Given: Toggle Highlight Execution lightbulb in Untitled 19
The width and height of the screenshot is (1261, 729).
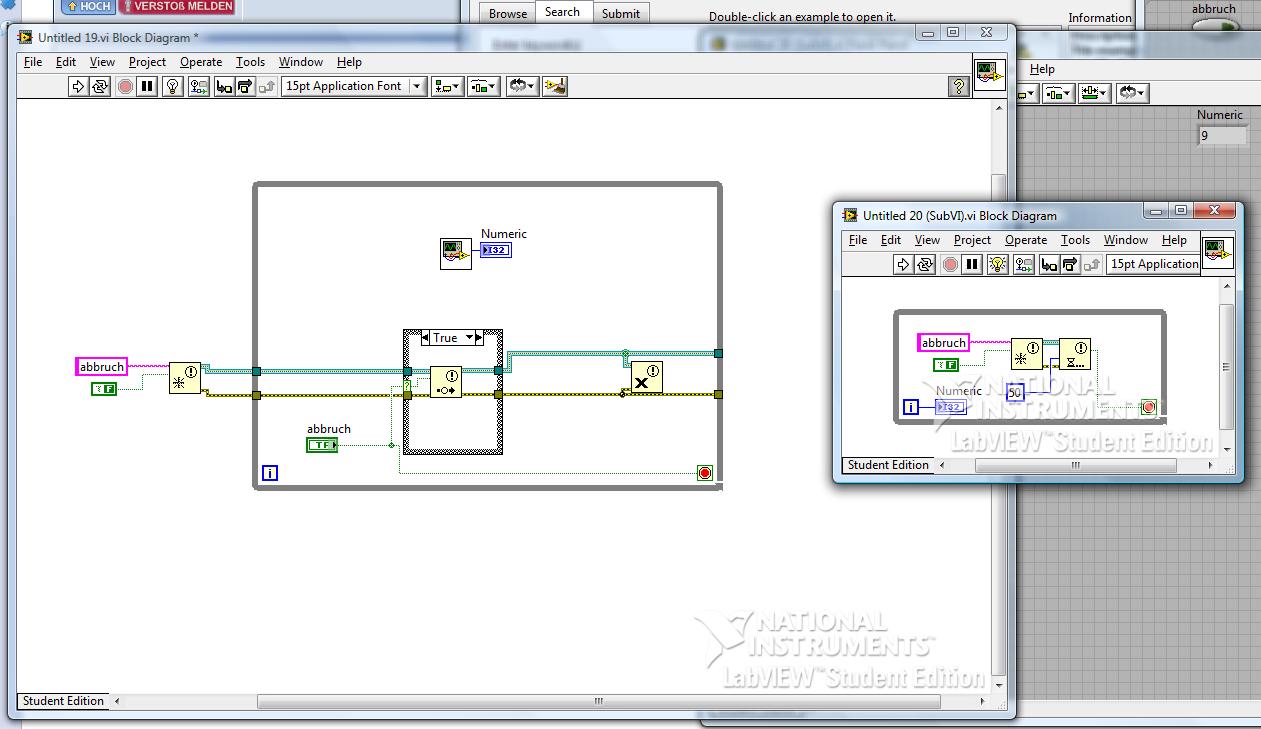Looking at the screenshot, I should tap(173, 86).
